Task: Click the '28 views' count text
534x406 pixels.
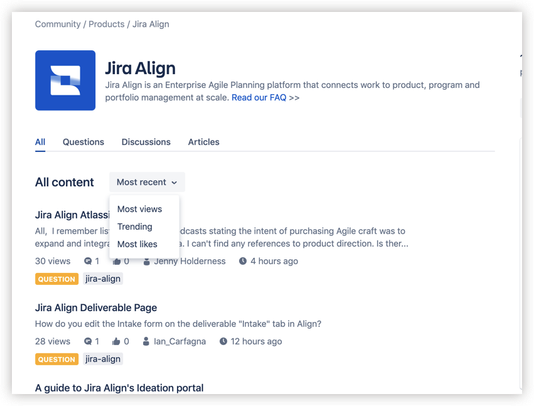Action: click(x=52, y=341)
